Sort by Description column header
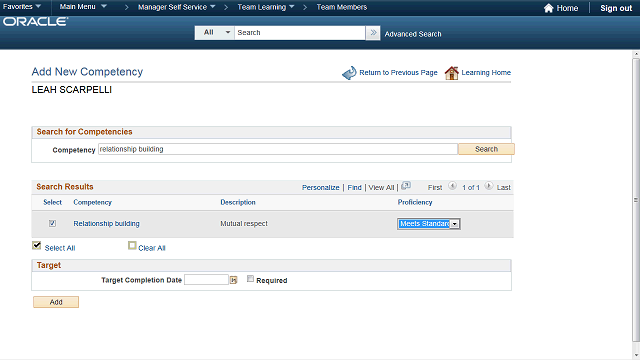 coord(238,202)
